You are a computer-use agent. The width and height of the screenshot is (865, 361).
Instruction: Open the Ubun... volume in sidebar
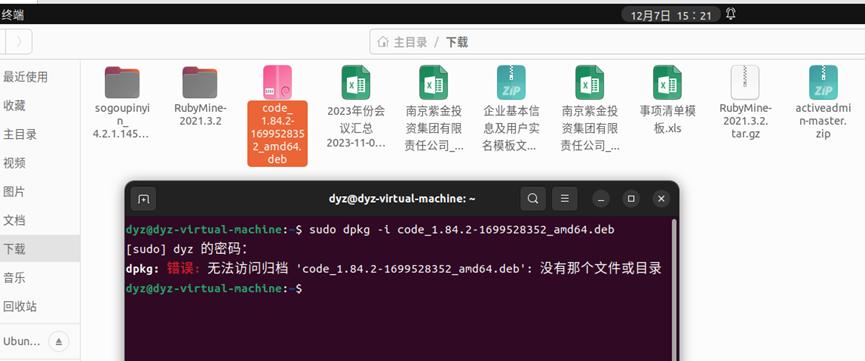coord(22,342)
